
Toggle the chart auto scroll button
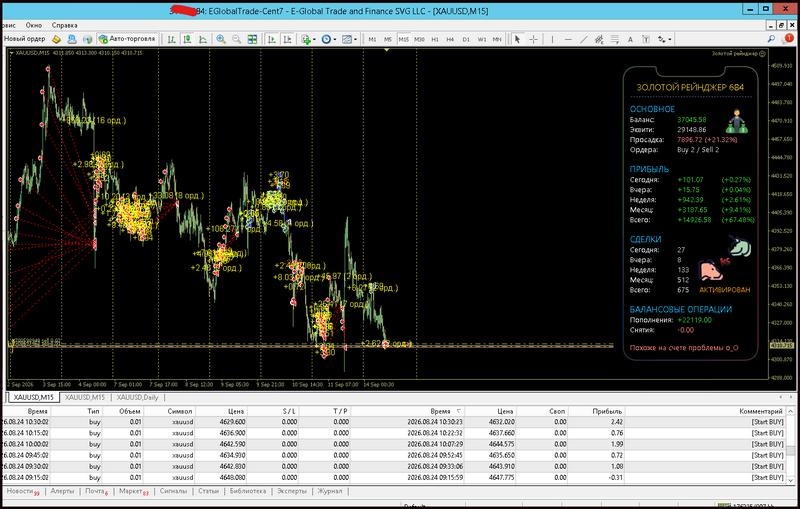pos(272,39)
